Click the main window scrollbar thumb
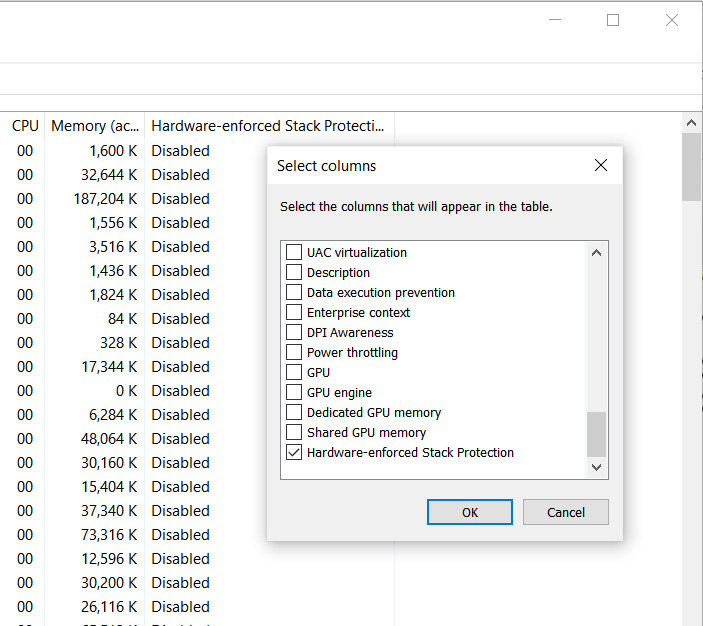The height and width of the screenshot is (626, 703). [691, 167]
